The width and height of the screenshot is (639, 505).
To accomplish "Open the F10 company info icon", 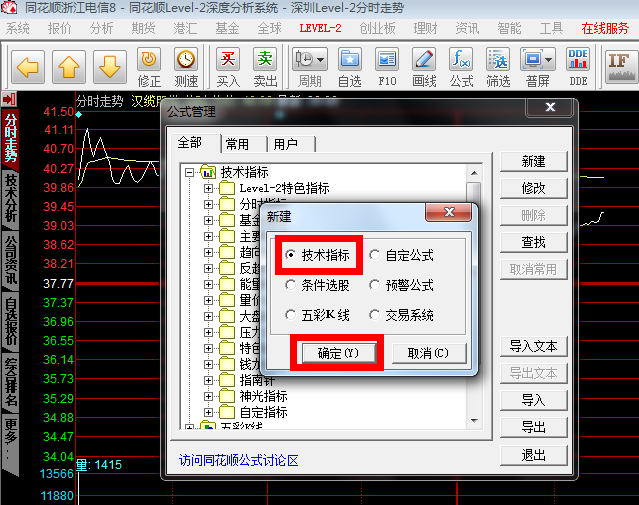I will point(387,66).
